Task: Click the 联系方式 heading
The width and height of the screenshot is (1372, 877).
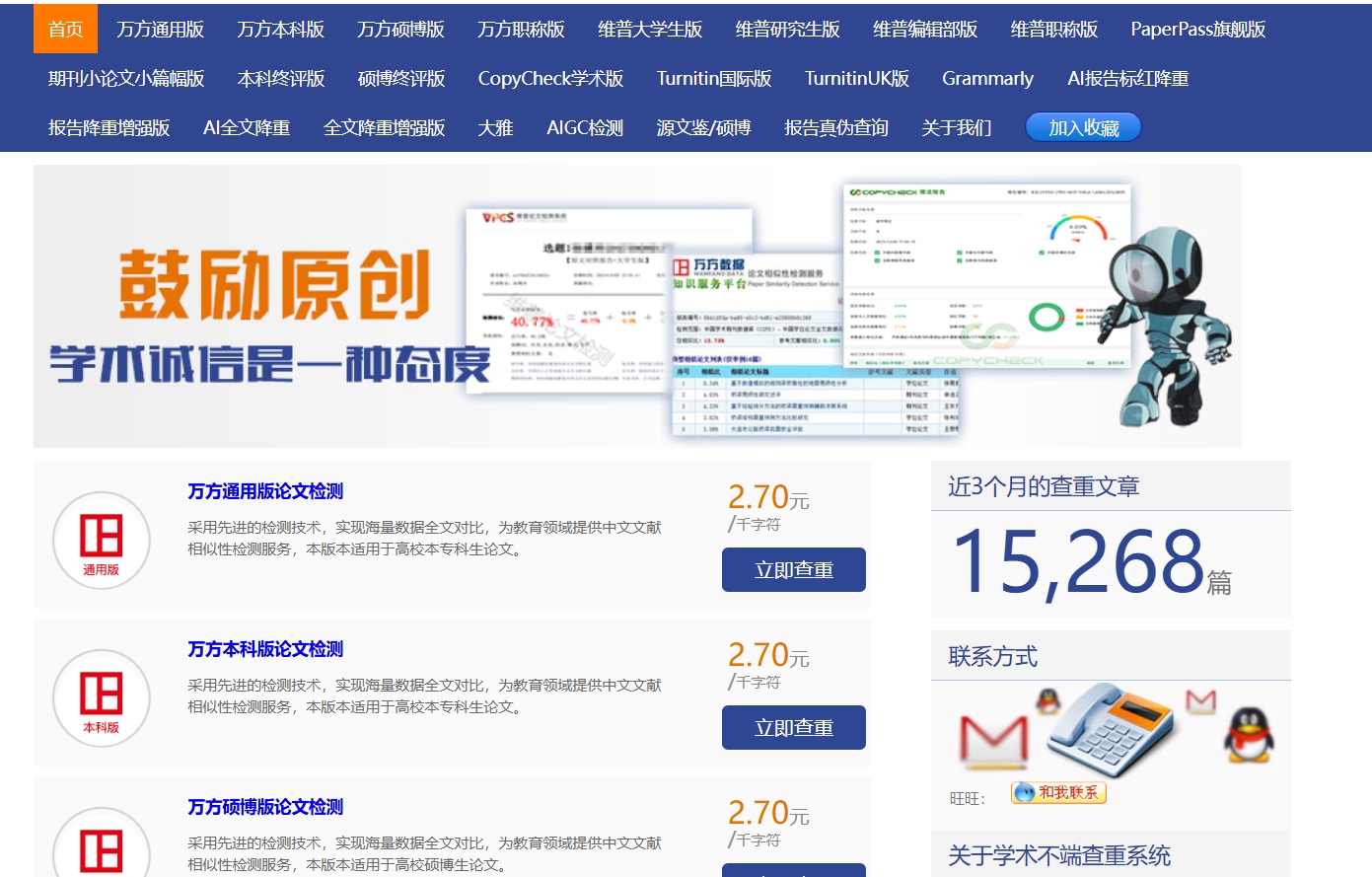Action: tap(992, 656)
